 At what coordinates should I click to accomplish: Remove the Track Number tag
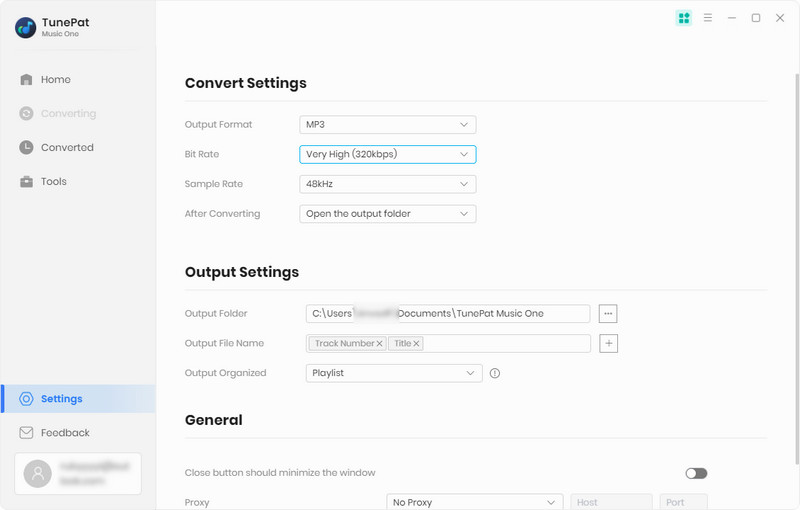[379, 344]
